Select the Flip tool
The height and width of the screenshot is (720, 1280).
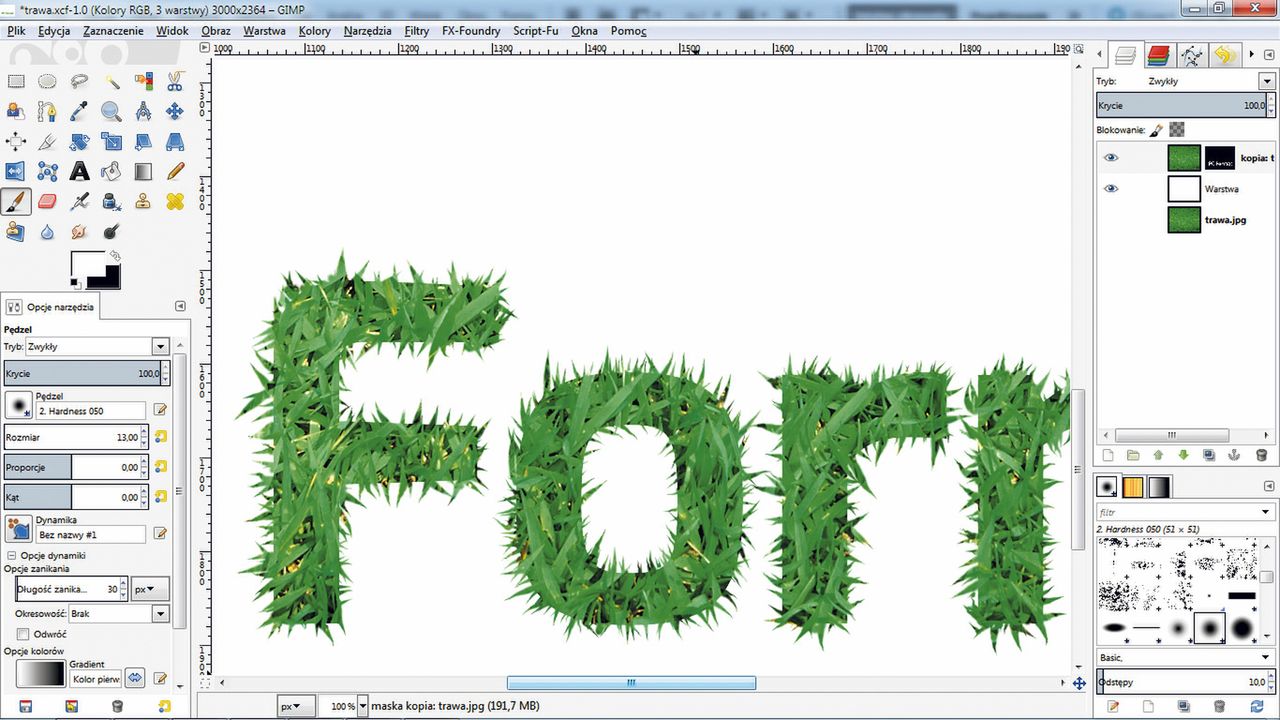coord(16,172)
